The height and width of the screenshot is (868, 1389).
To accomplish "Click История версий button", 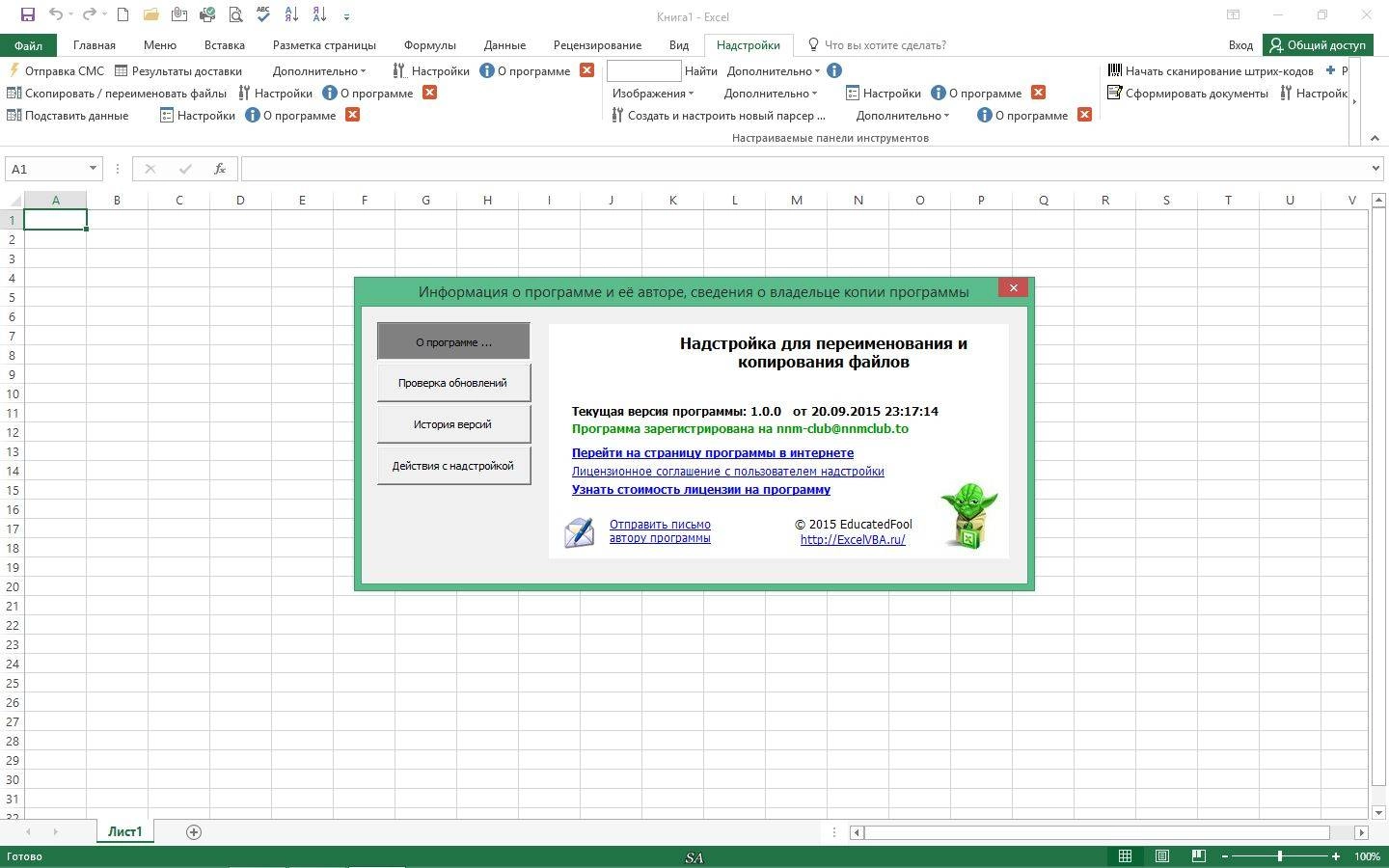I will pos(453,424).
